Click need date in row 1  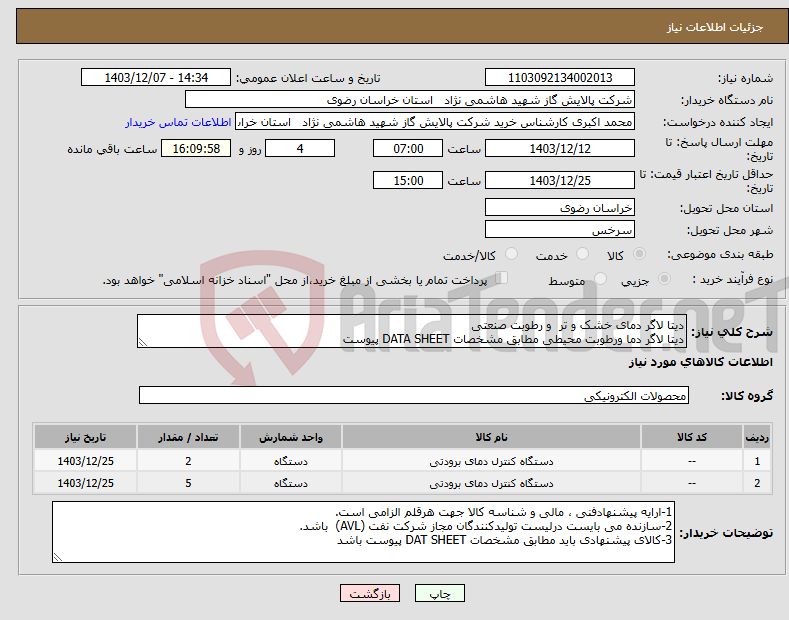click(86, 461)
